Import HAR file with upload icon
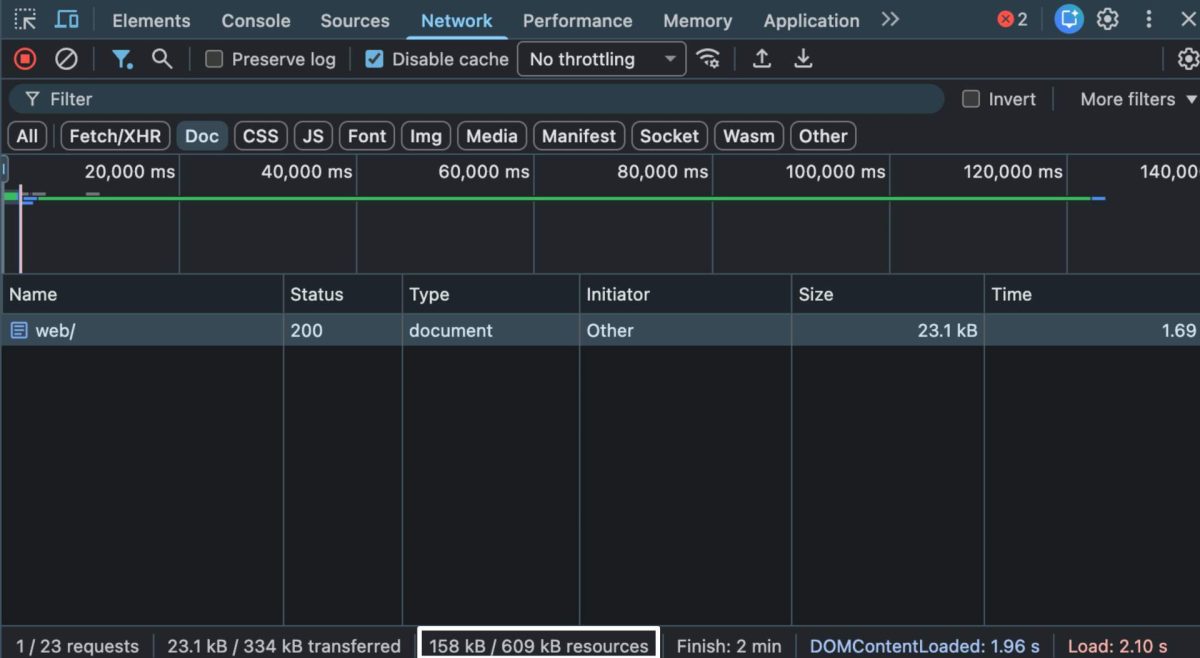Screen dimensions: 1200x658 762,59
